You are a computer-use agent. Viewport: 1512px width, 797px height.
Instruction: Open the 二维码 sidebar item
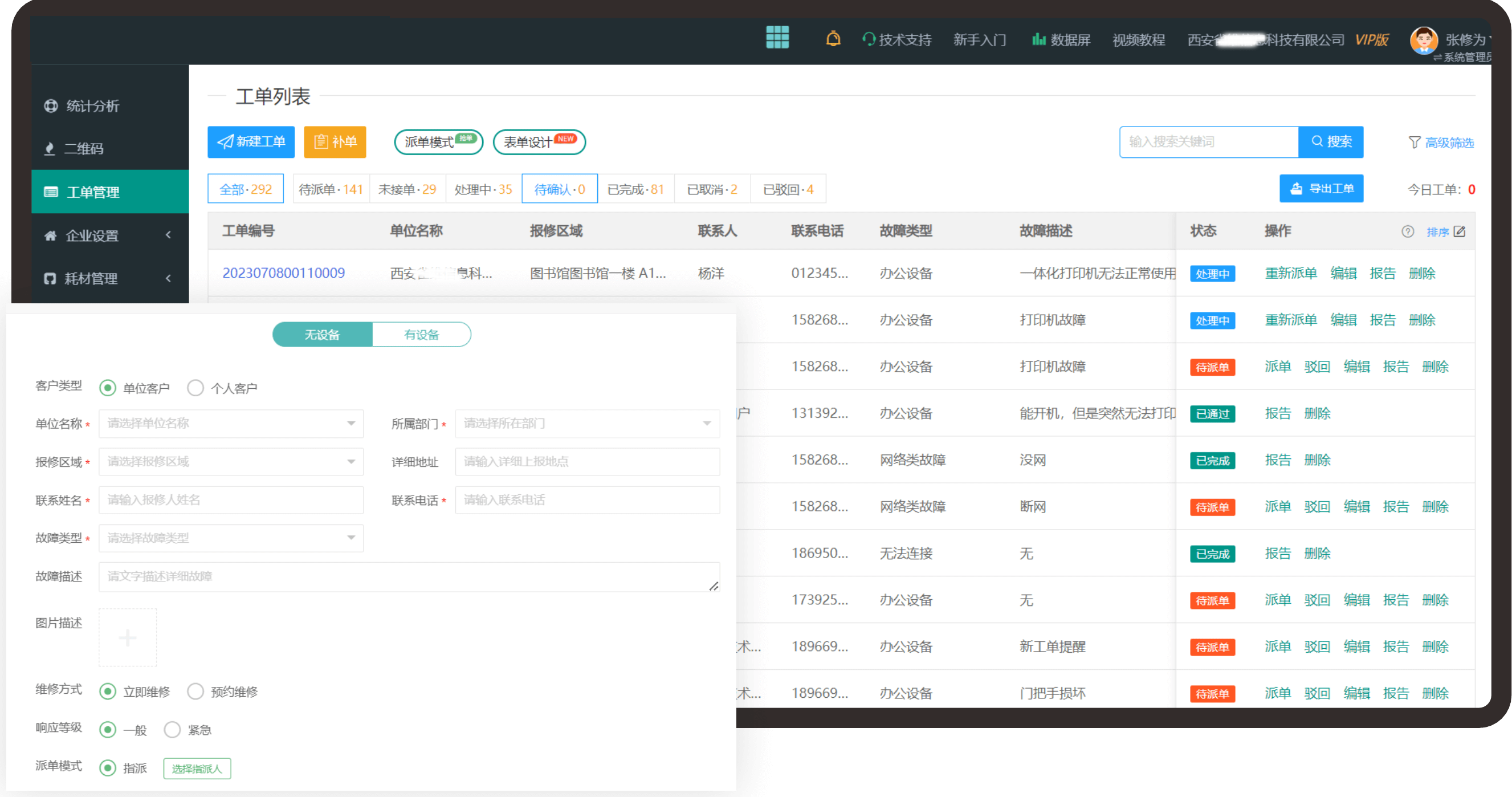pos(83,149)
